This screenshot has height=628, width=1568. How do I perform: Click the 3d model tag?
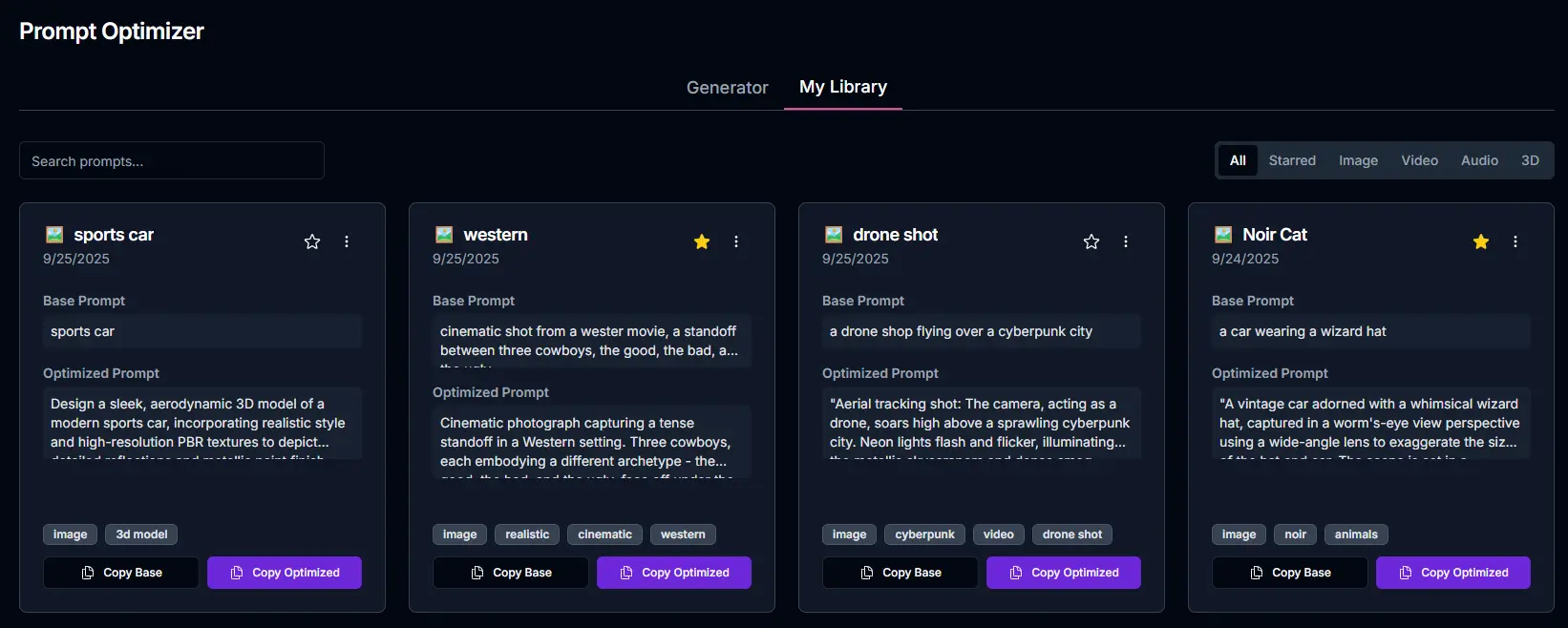141,534
